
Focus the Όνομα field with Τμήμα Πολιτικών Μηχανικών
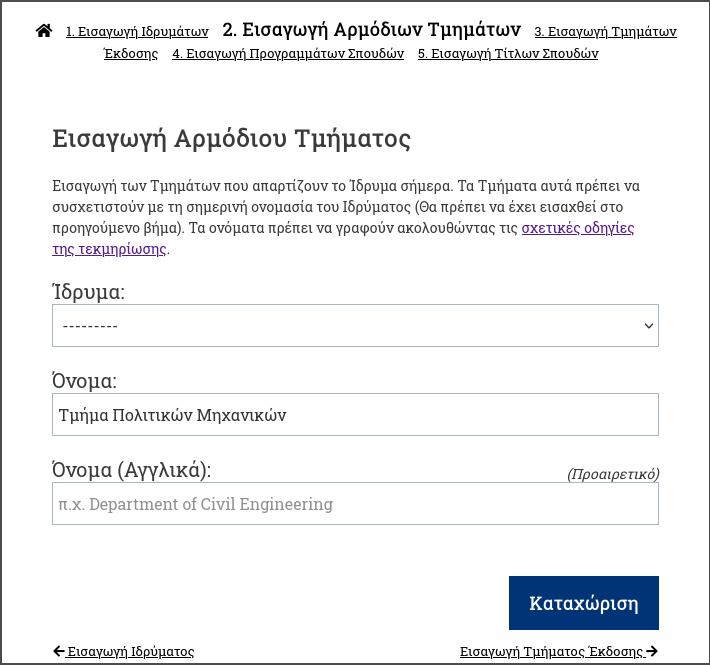(x=355, y=415)
